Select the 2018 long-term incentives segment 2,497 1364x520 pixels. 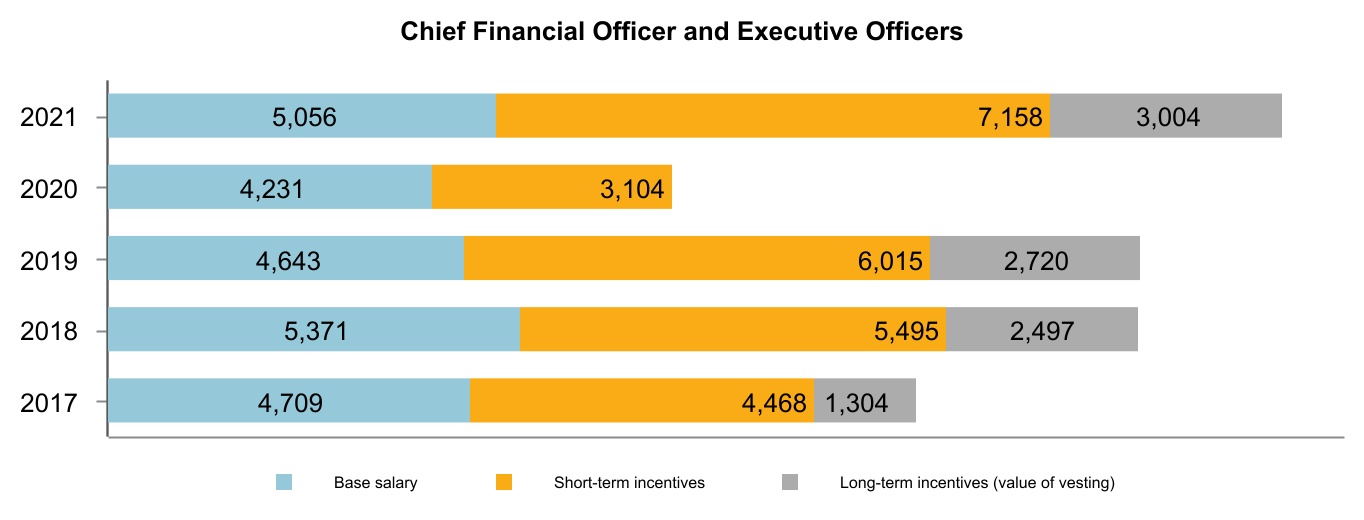pyautogui.click(x=1042, y=330)
